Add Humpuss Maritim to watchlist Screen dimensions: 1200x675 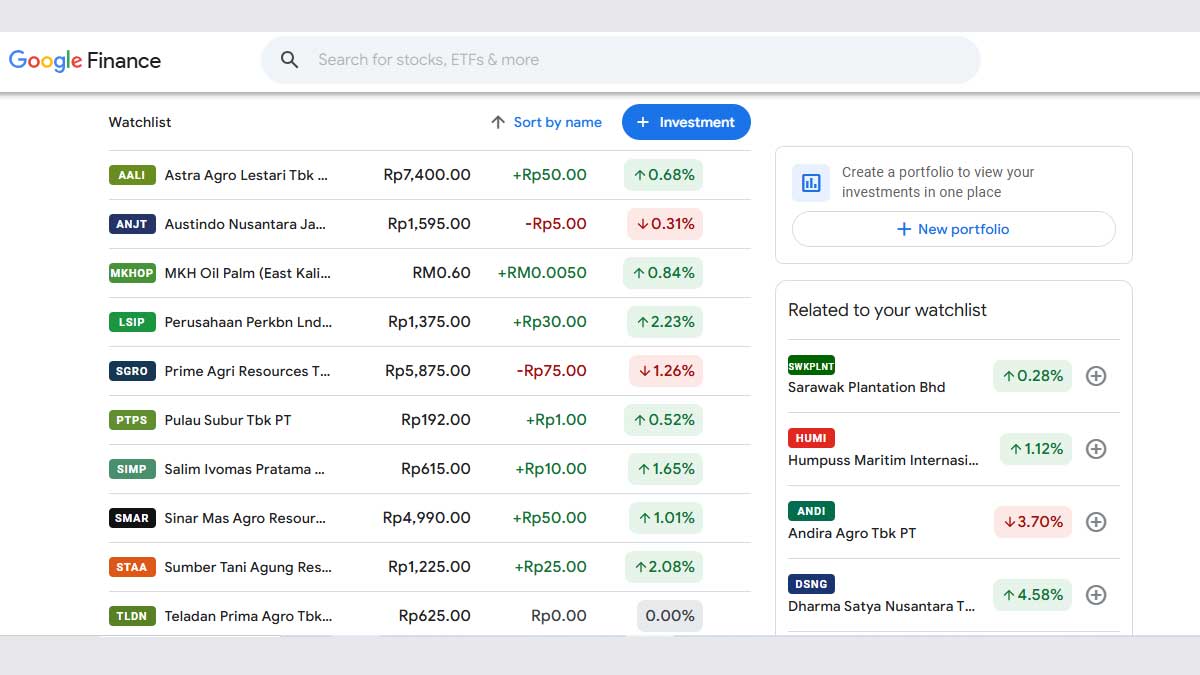click(1096, 449)
